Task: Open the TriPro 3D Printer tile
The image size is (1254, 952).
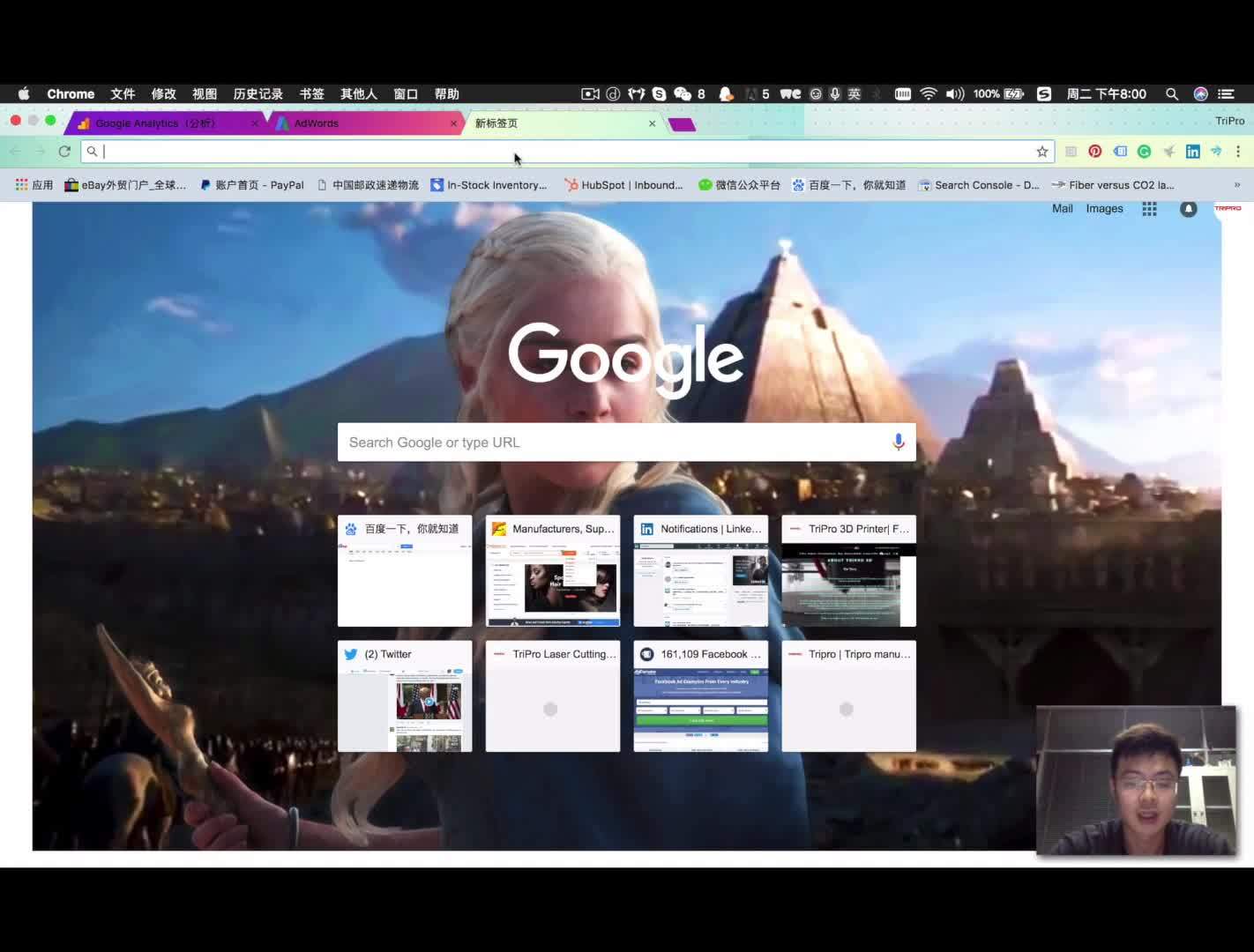Action: pyautogui.click(x=849, y=571)
